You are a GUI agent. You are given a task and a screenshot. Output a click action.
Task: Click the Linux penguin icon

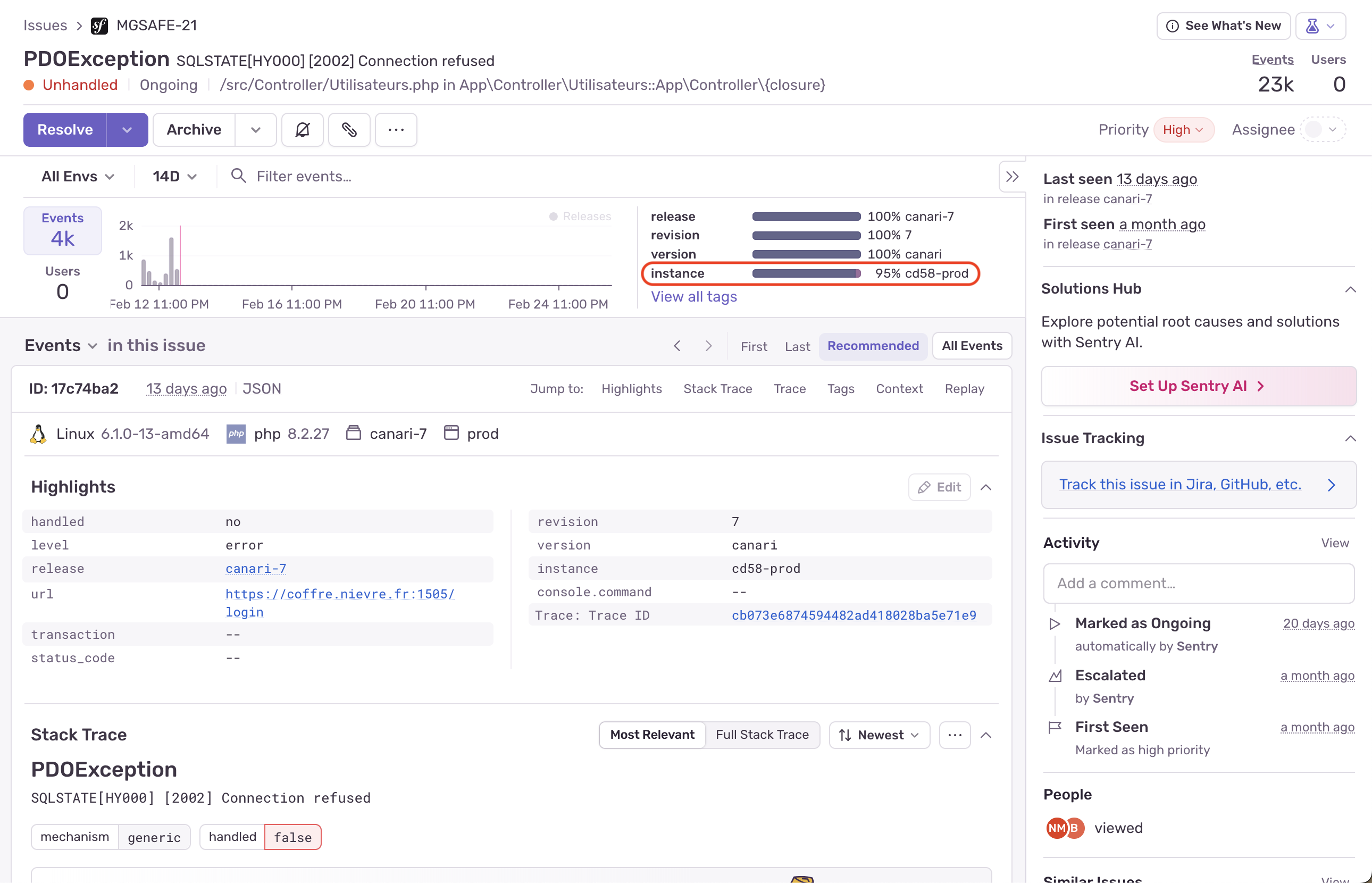(x=38, y=434)
